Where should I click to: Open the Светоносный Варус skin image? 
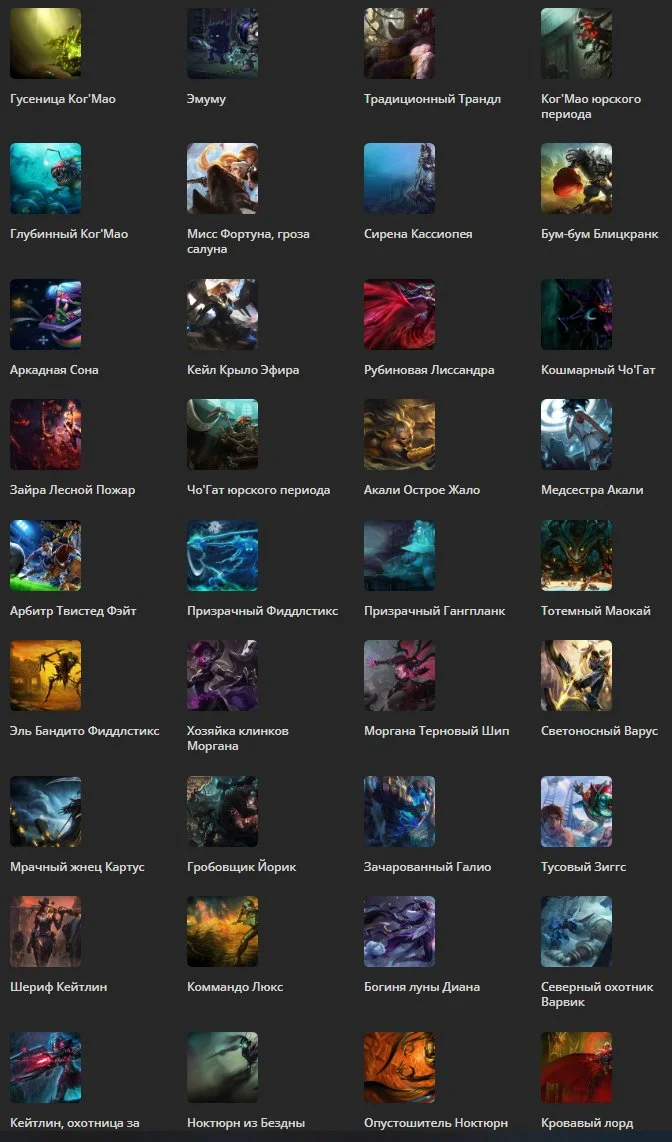[576, 675]
